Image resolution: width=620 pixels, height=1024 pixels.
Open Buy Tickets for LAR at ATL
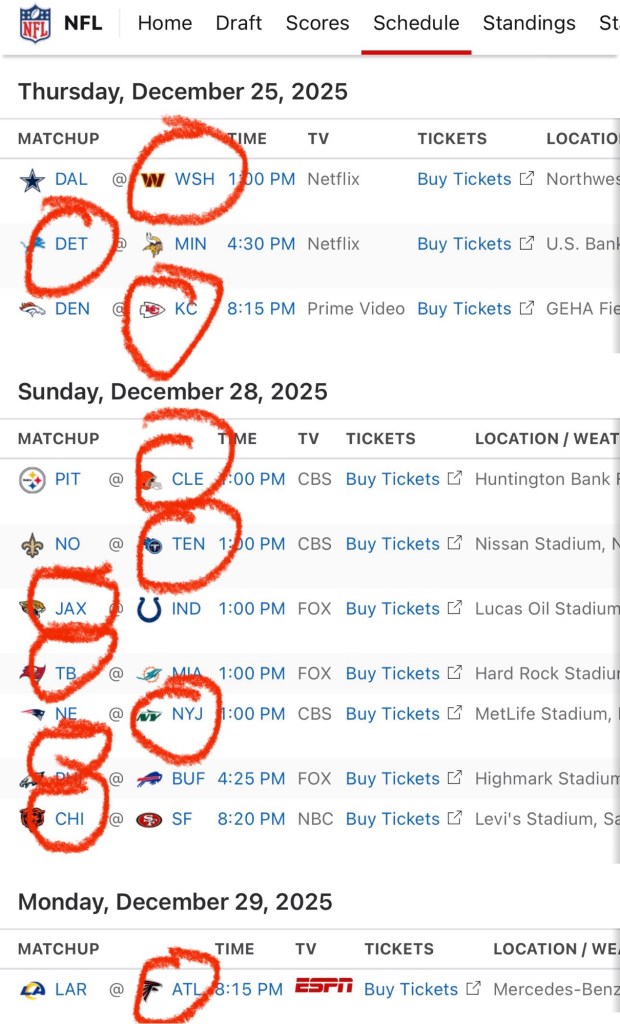pos(411,989)
